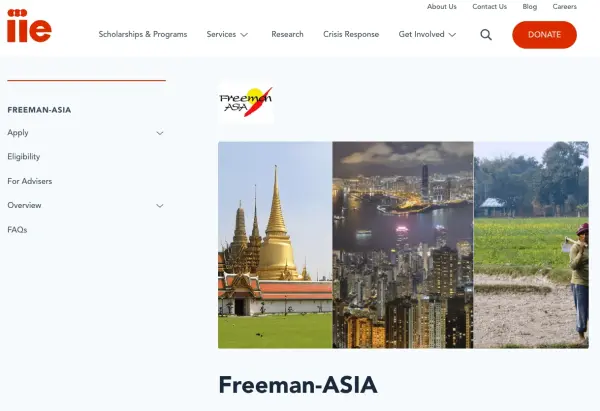Select For Advisers in the sidebar
The height and width of the screenshot is (411, 600).
click(30, 181)
